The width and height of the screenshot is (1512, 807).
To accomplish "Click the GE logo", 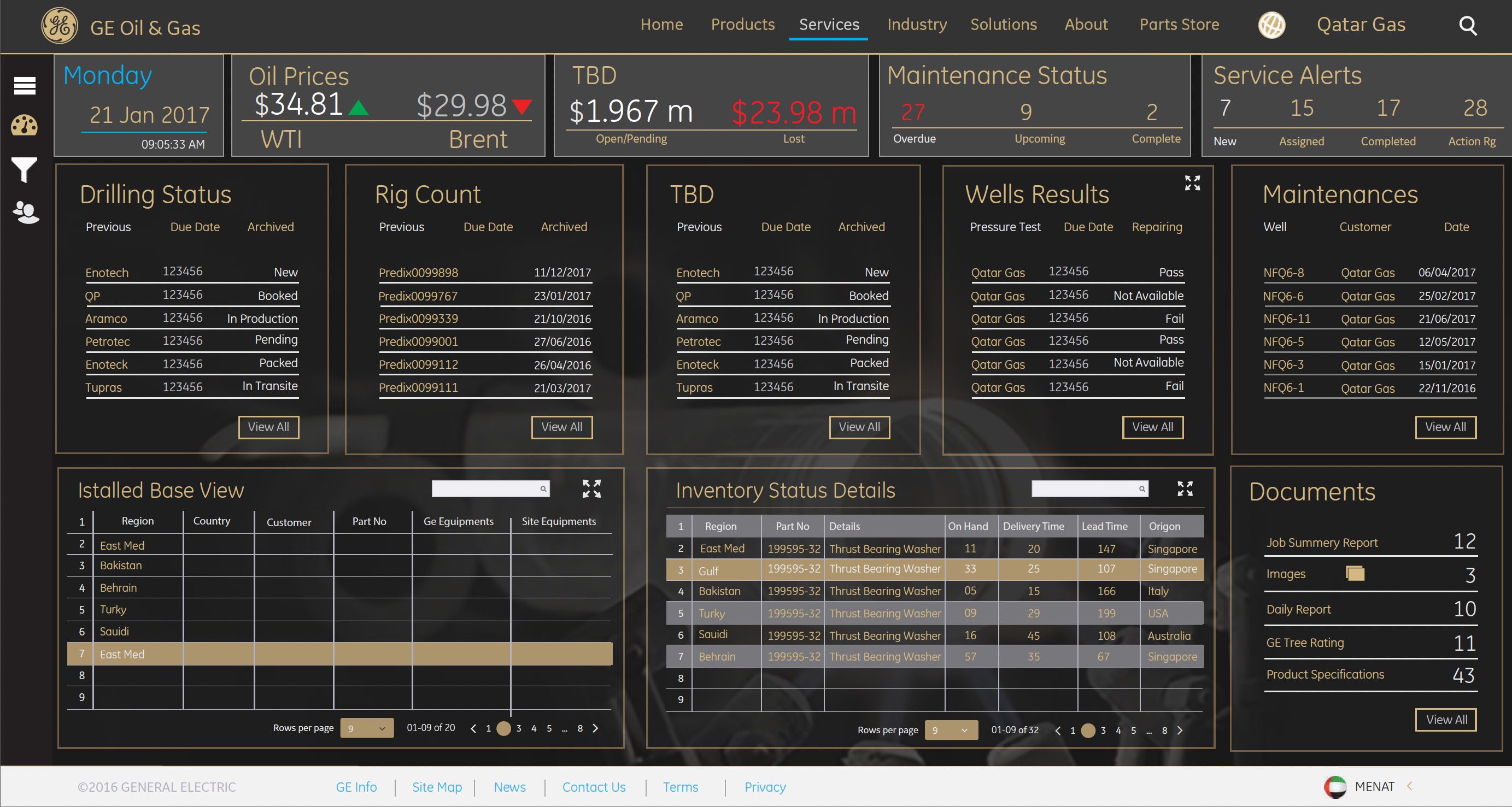I will pos(59,26).
